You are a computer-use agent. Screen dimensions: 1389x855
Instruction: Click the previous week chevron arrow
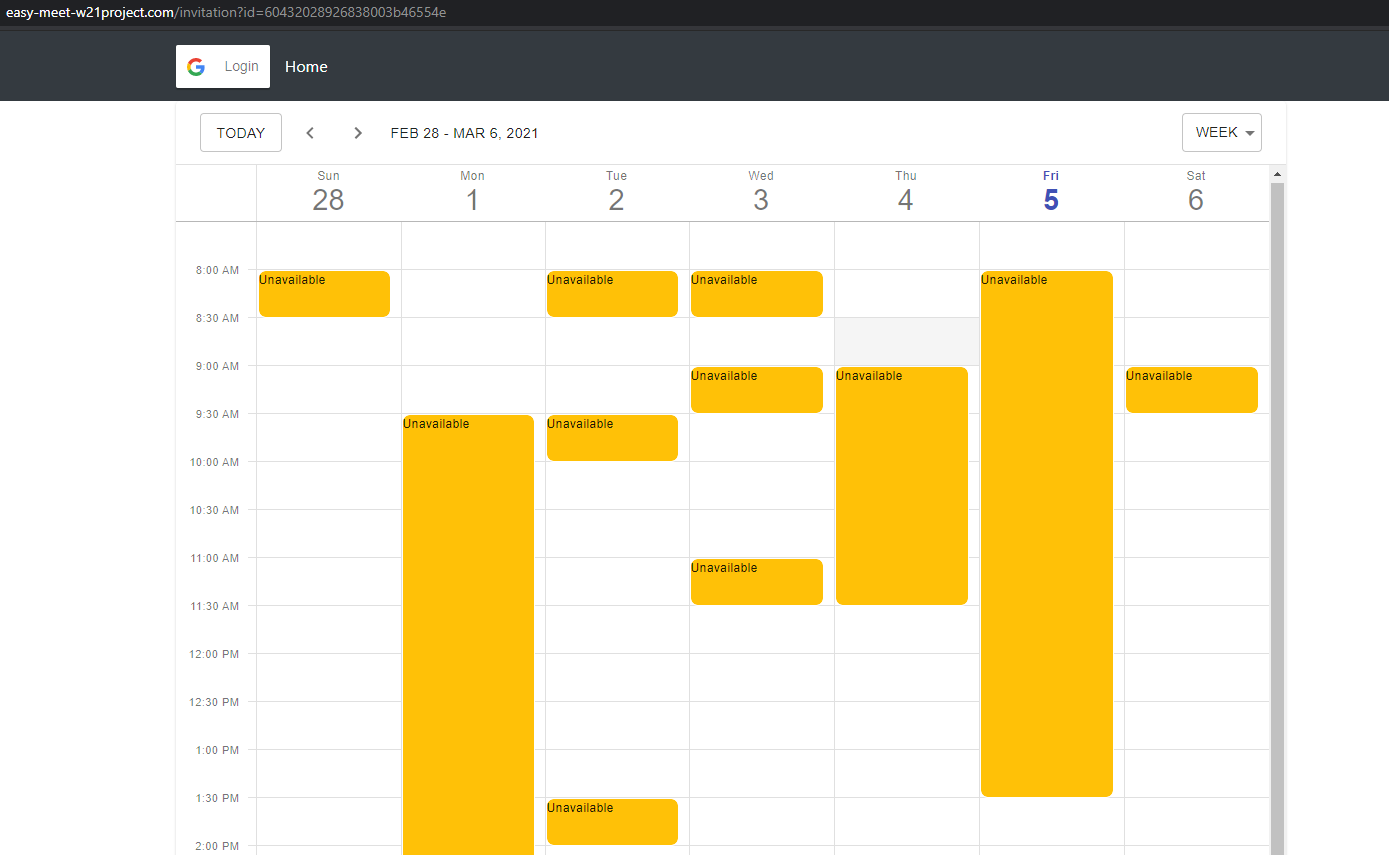click(x=310, y=132)
